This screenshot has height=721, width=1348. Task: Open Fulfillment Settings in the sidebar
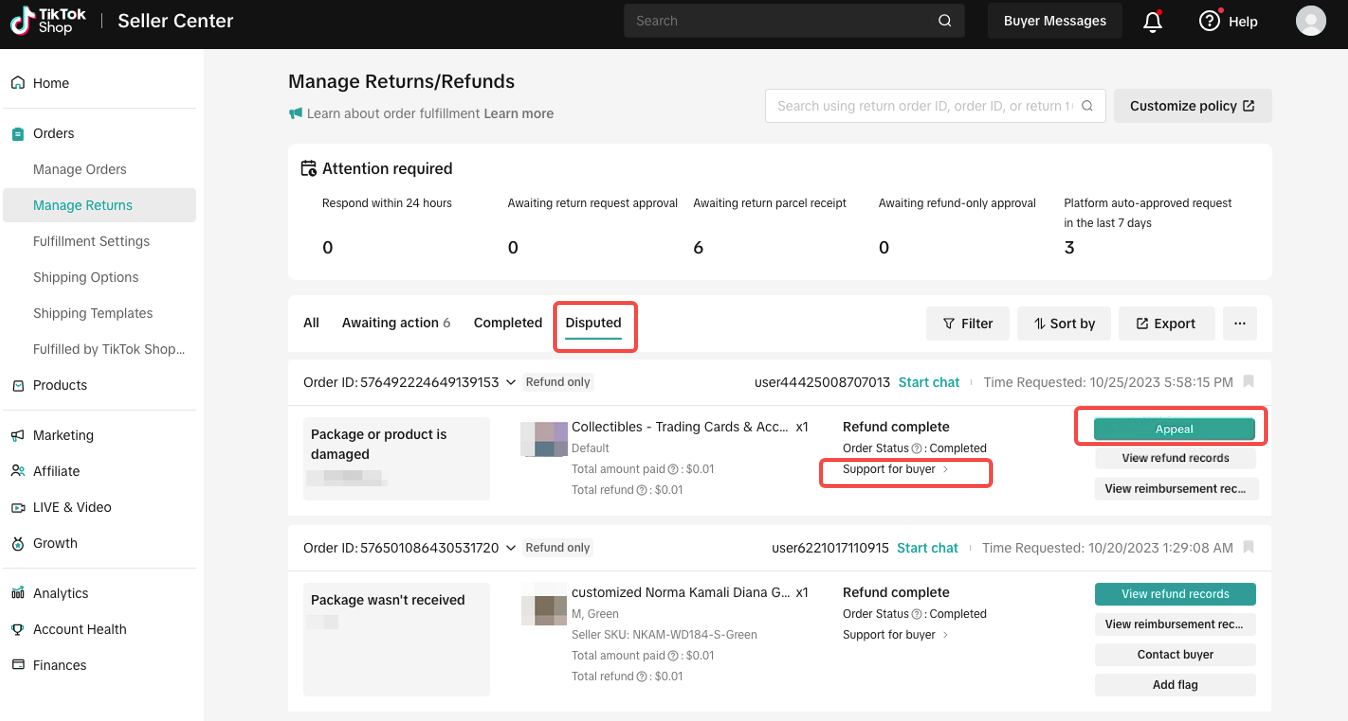click(91, 241)
